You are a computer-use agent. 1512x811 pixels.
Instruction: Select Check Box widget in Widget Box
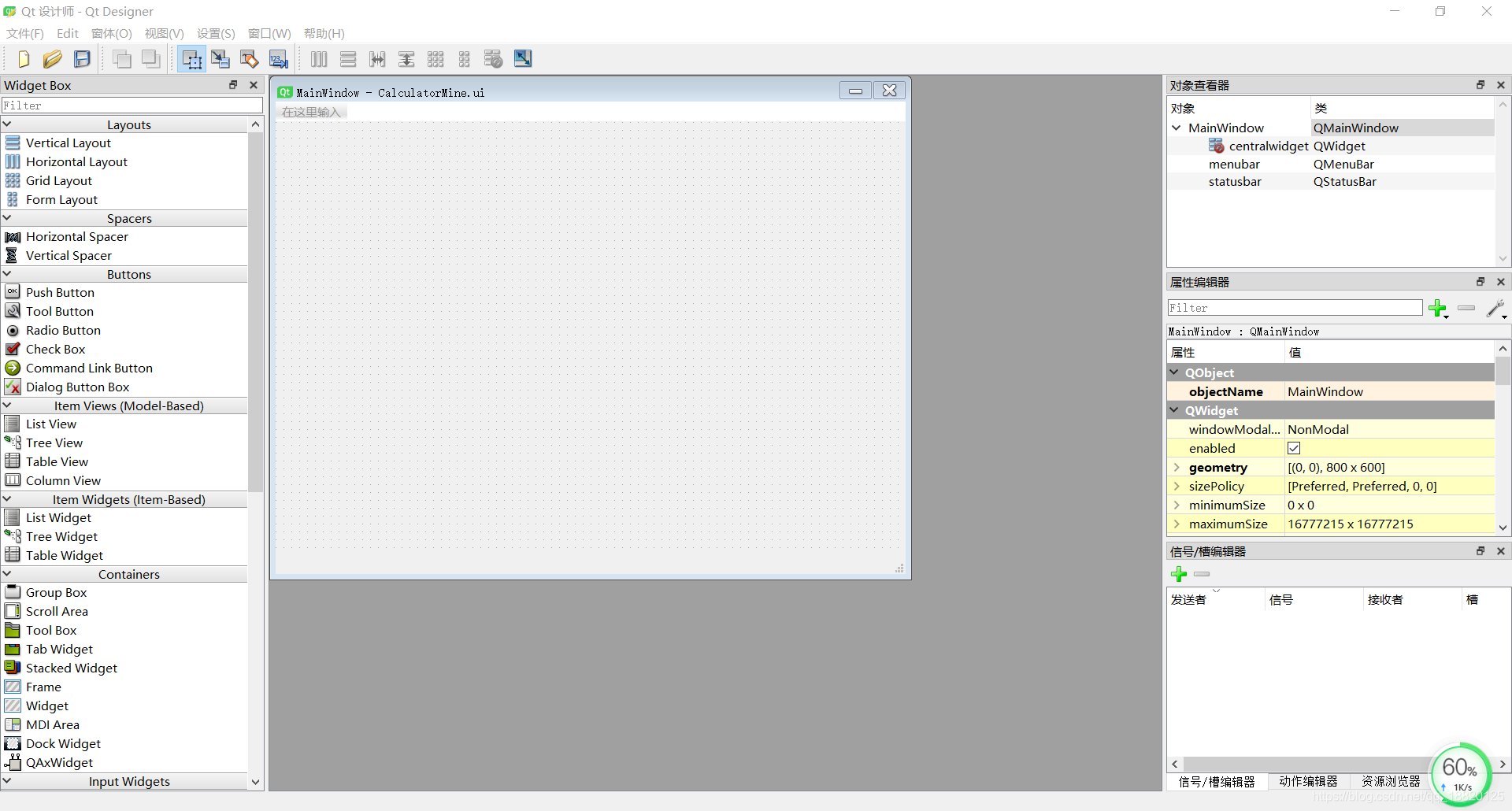[x=55, y=349]
